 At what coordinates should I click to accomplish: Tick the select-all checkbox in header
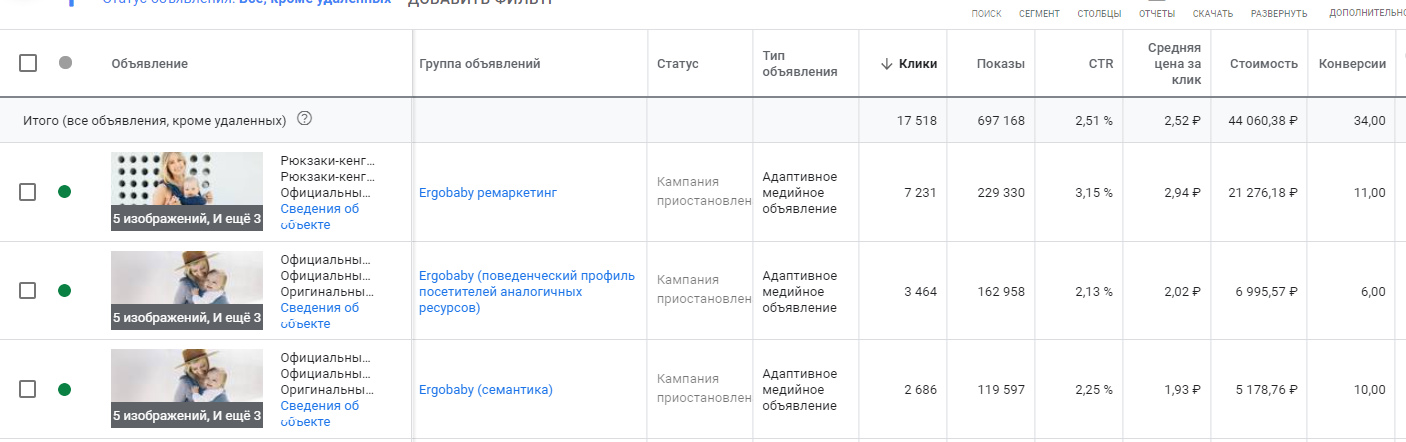coord(28,63)
